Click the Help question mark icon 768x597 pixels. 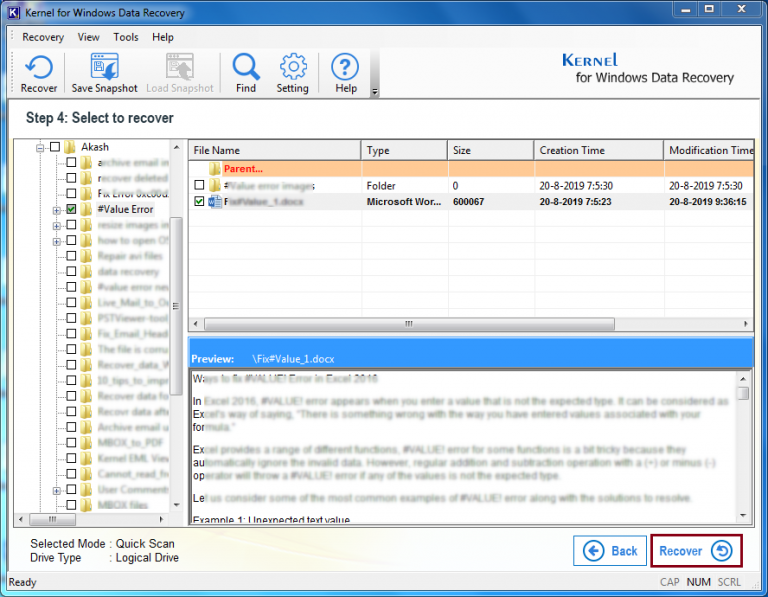345,73
